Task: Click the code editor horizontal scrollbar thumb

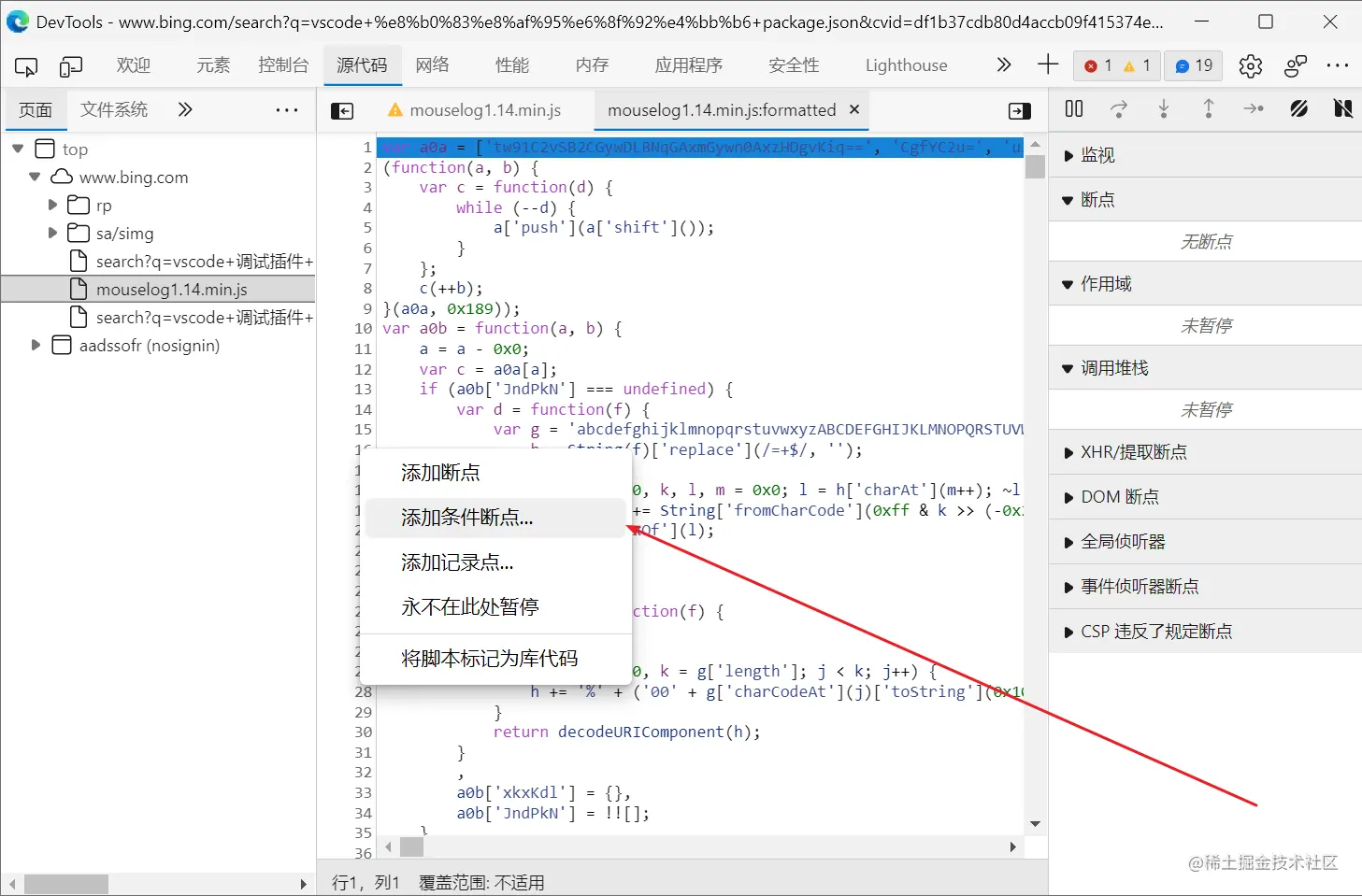Action: tap(412, 846)
